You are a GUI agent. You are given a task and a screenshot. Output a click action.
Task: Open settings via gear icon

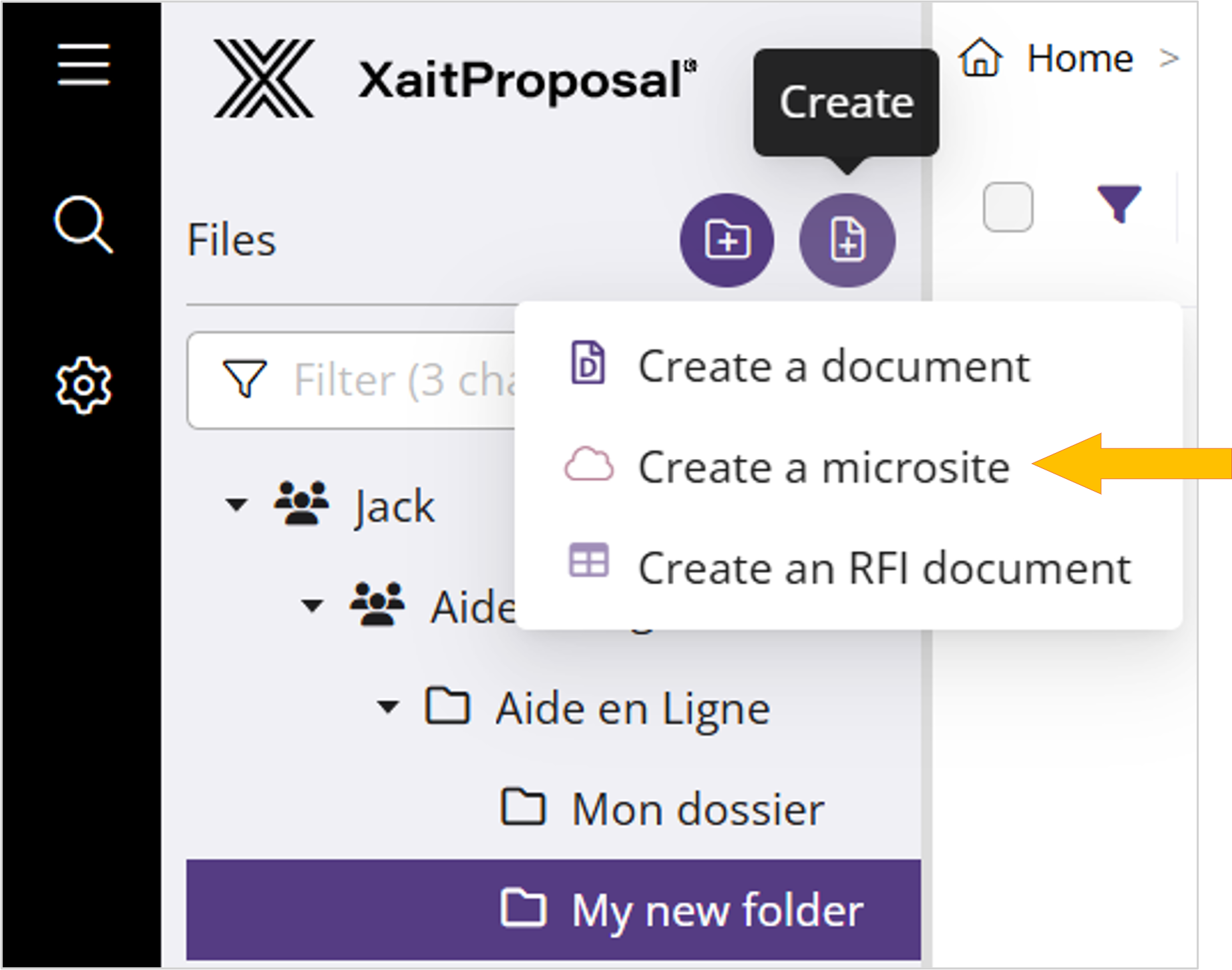click(83, 385)
